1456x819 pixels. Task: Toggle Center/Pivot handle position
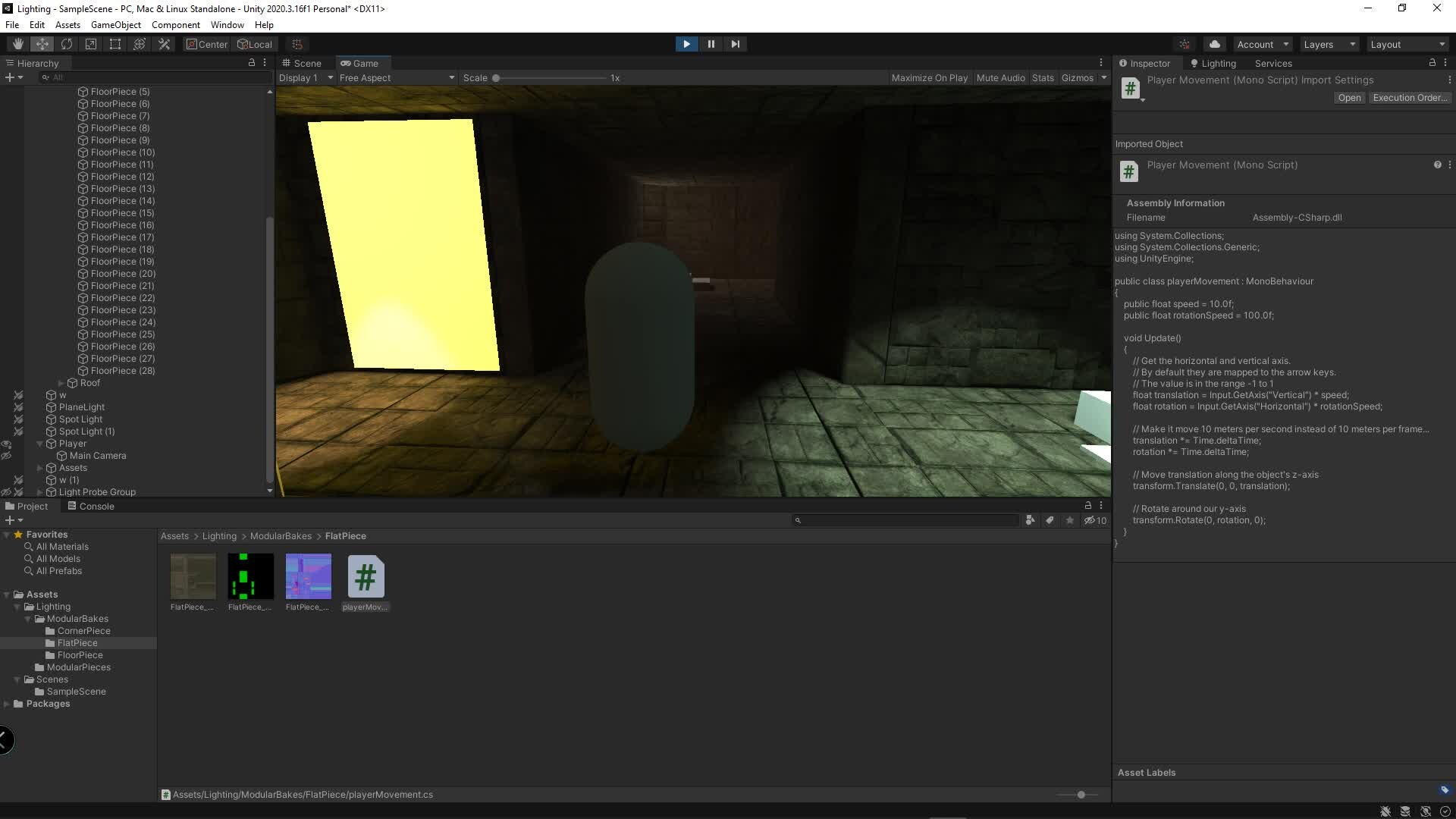tap(206, 43)
